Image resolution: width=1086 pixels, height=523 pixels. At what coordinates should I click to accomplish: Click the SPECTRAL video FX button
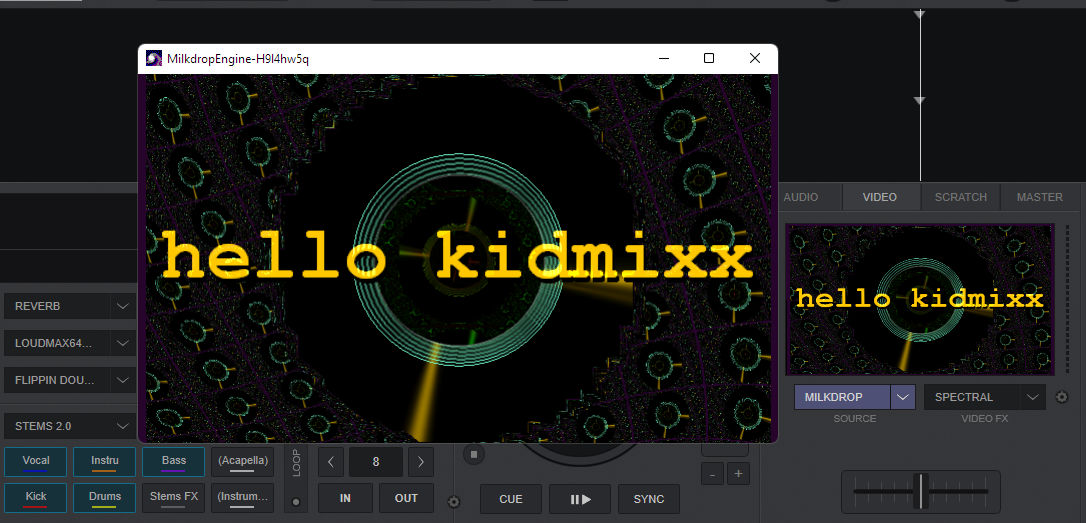pyautogui.click(x=972, y=397)
